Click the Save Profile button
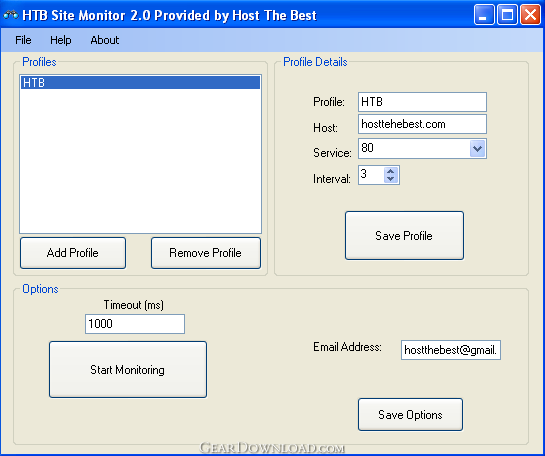 [404, 236]
